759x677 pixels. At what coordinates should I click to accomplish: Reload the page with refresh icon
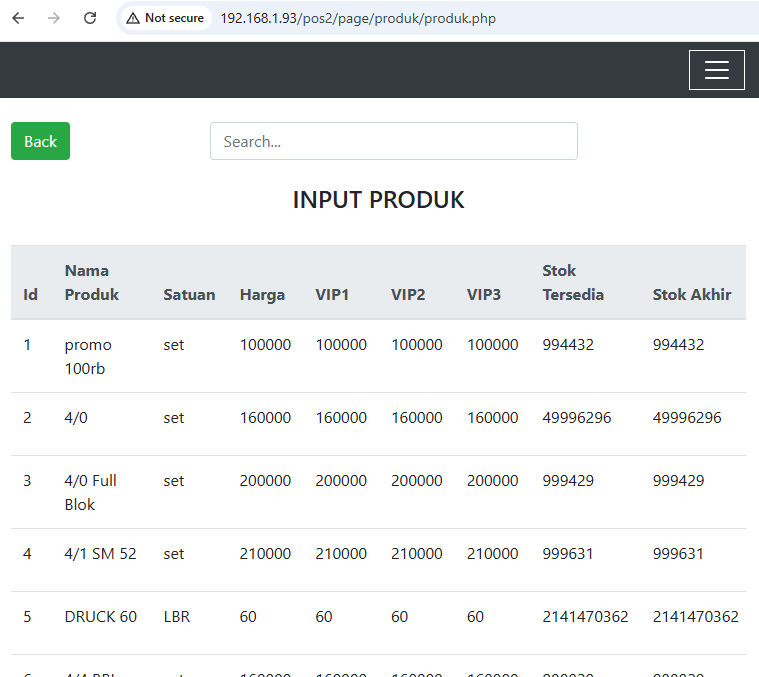coord(90,18)
